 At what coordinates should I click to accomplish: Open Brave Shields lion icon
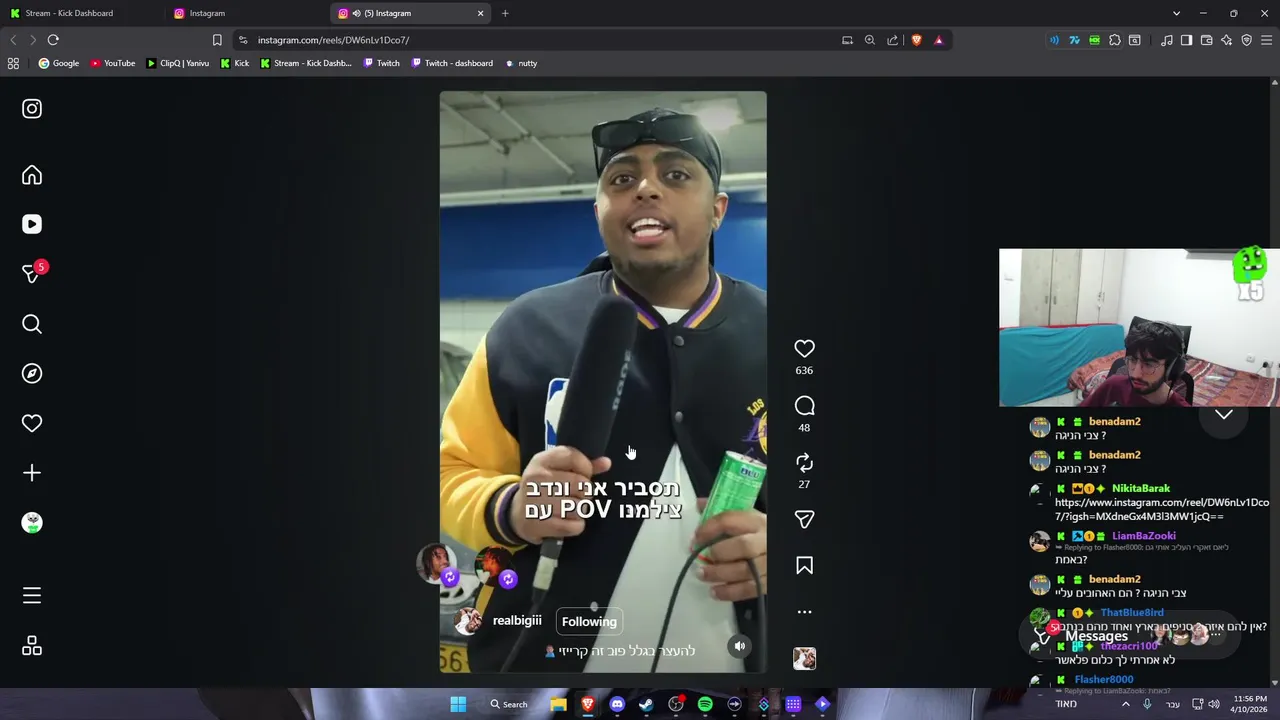pyautogui.click(x=916, y=40)
